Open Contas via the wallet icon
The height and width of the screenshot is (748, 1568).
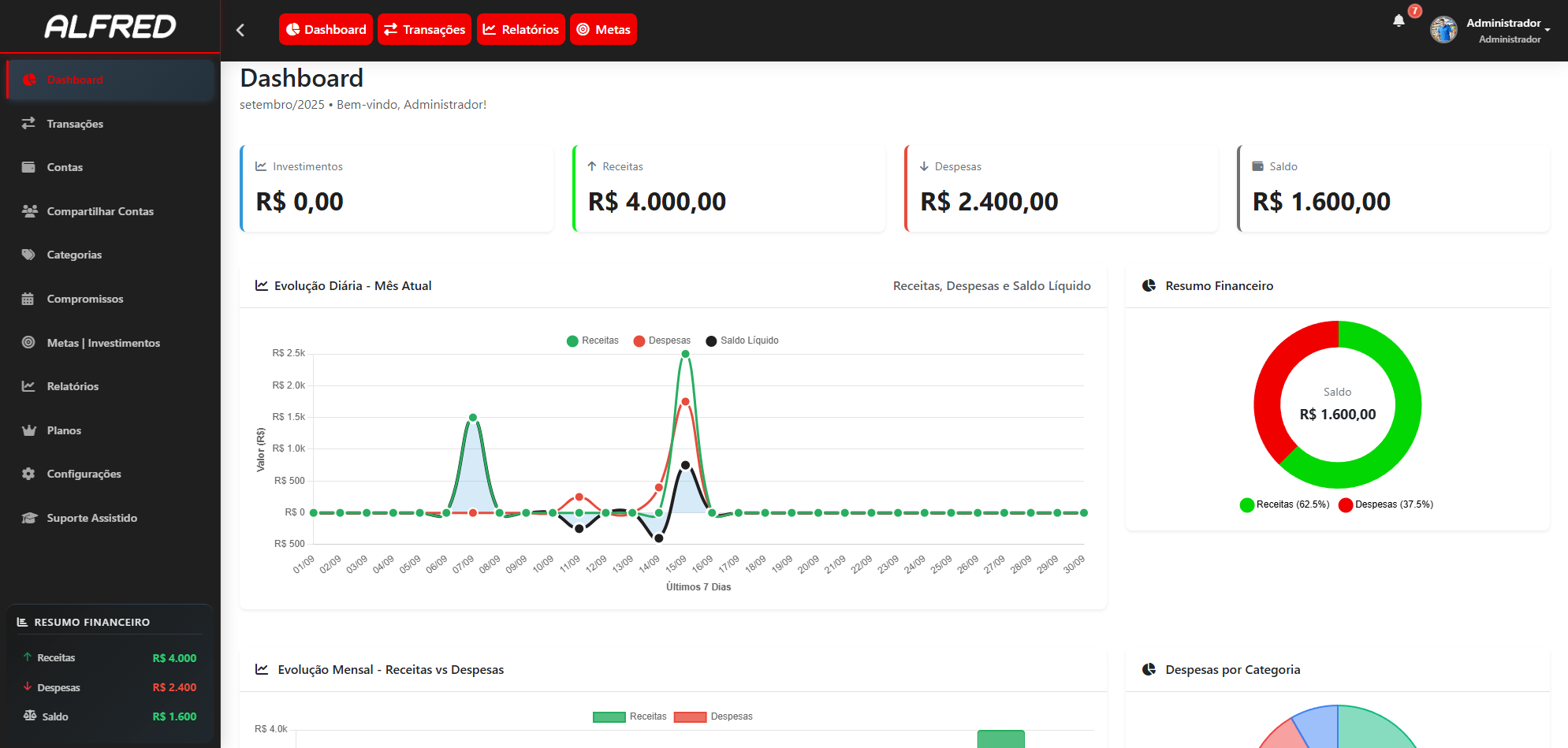29,167
